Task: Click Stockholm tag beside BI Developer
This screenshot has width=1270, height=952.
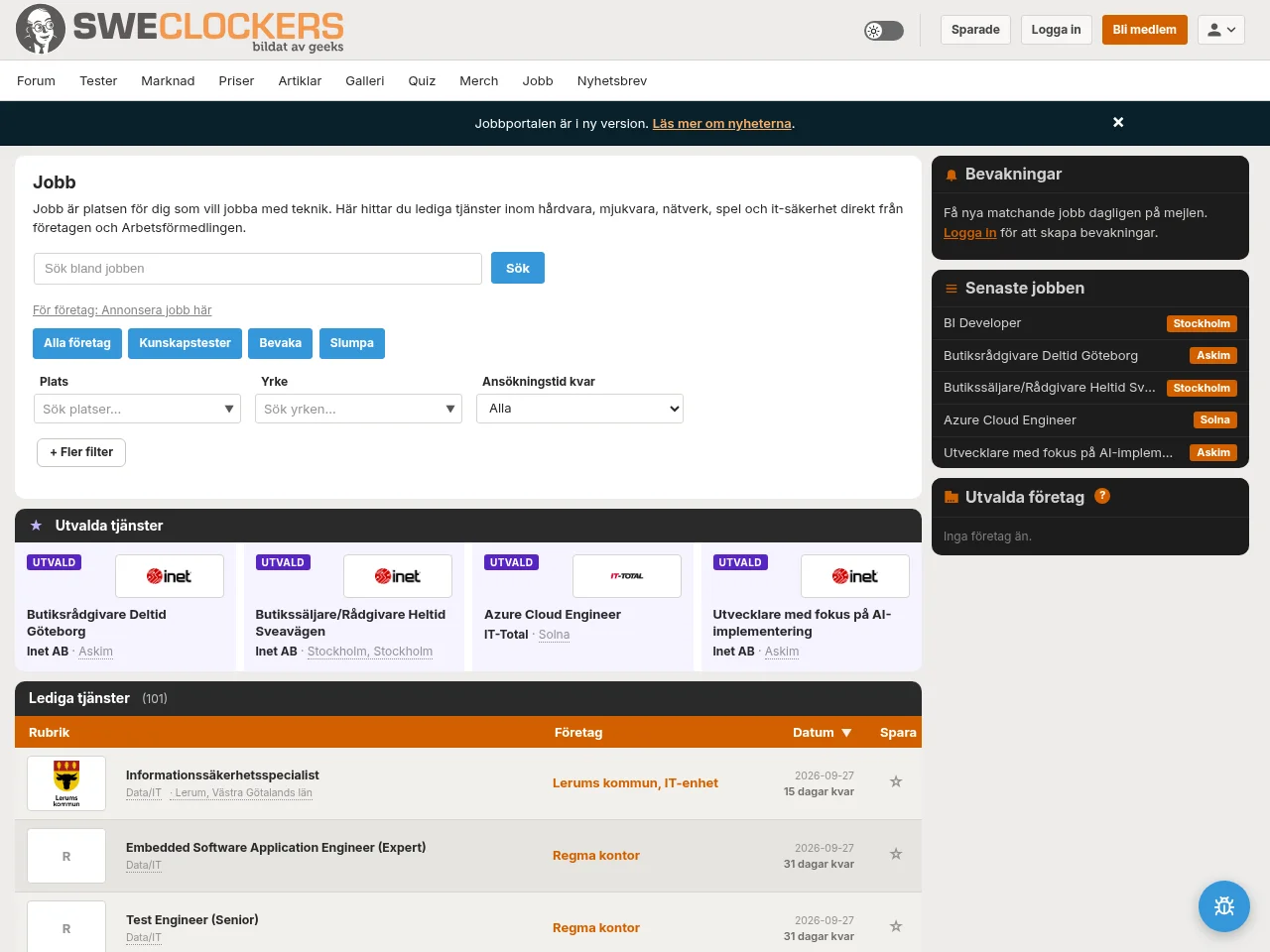Action: tap(1202, 323)
